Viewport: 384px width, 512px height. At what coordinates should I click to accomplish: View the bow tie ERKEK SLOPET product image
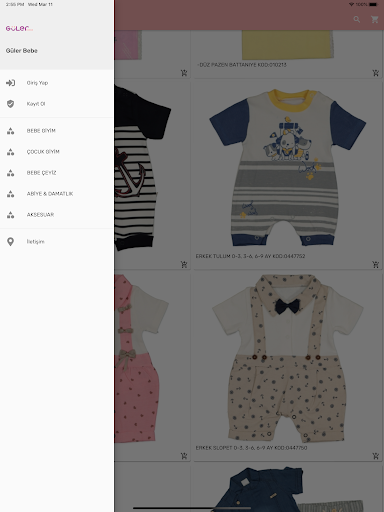[288, 358]
